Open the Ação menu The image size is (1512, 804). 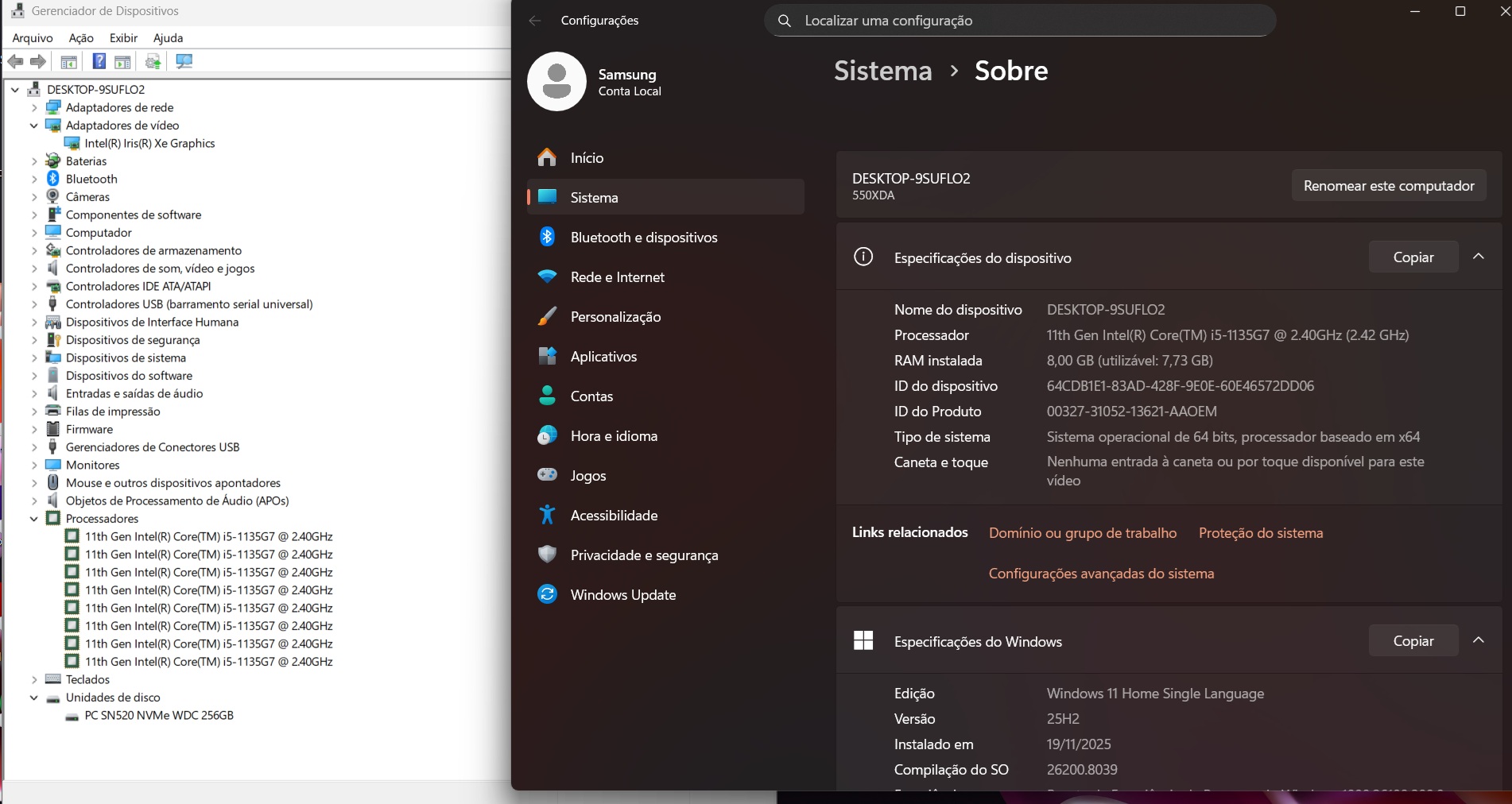point(81,37)
